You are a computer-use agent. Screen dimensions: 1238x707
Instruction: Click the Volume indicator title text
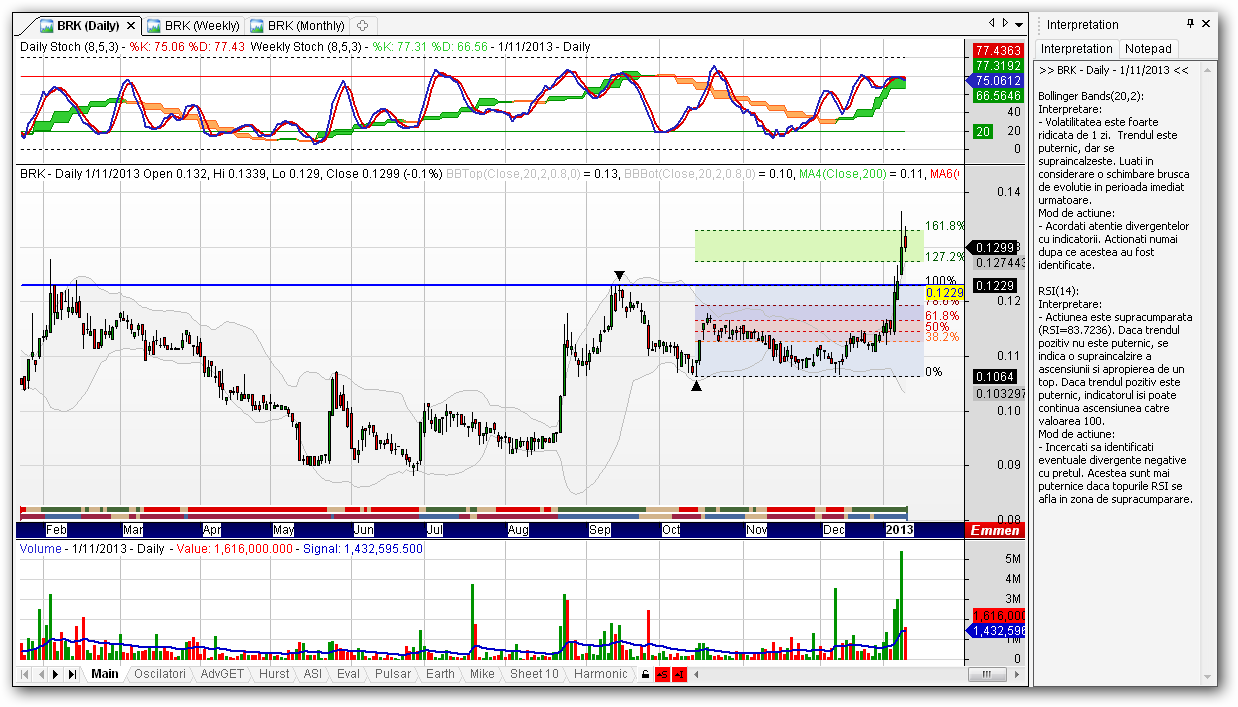[x=41, y=549]
